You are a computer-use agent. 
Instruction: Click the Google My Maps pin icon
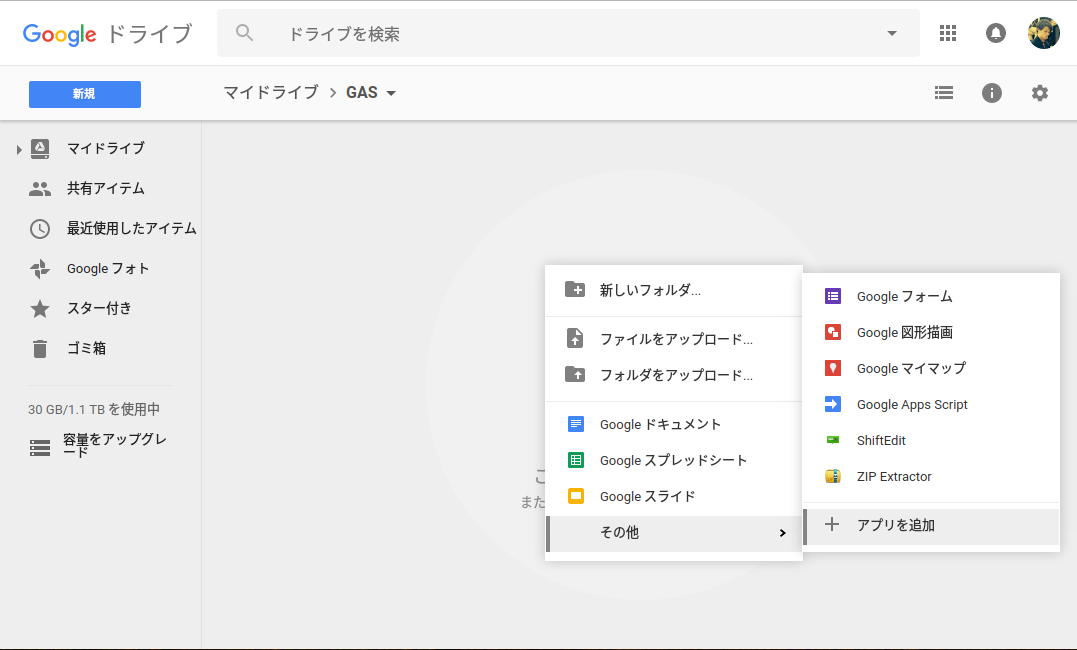[x=832, y=368]
